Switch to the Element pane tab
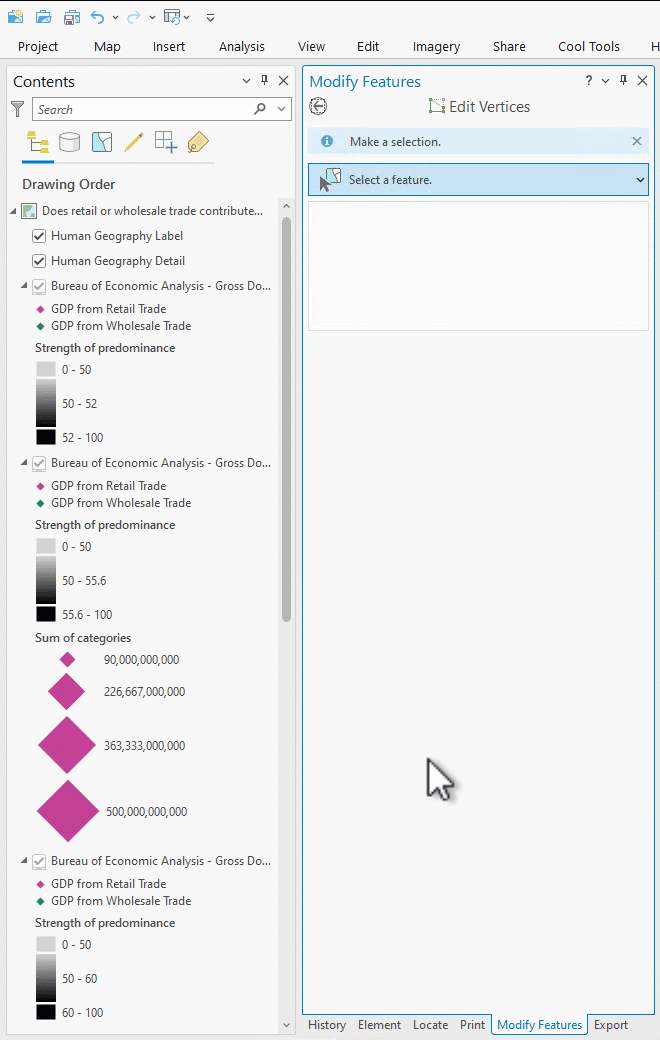This screenshot has width=660, height=1040. pyautogui.click(x=379, y=1025)
